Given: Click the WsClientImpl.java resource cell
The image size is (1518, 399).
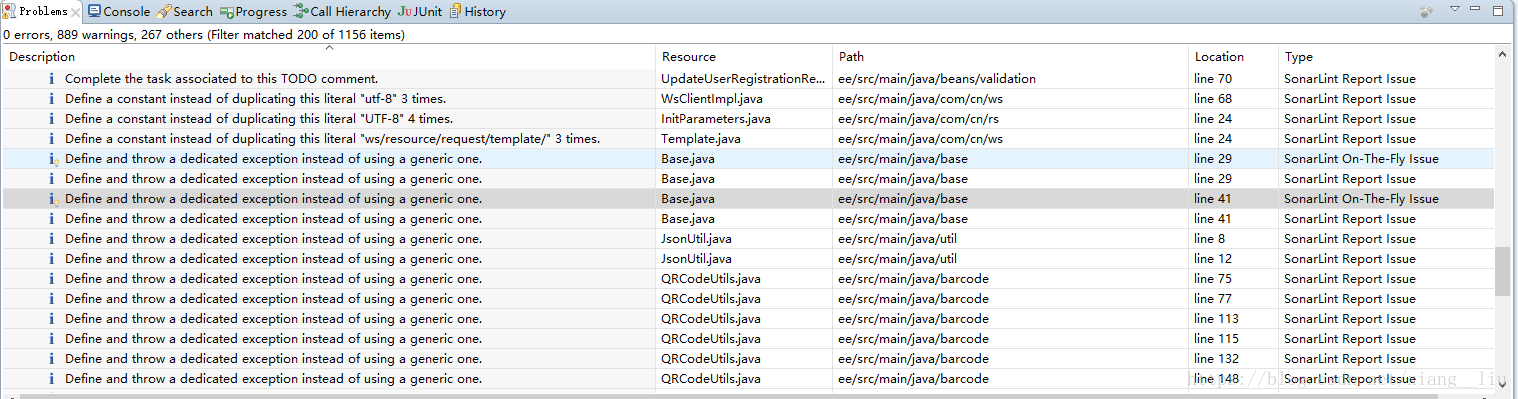Looking at the screenshot, I should 745,99.
